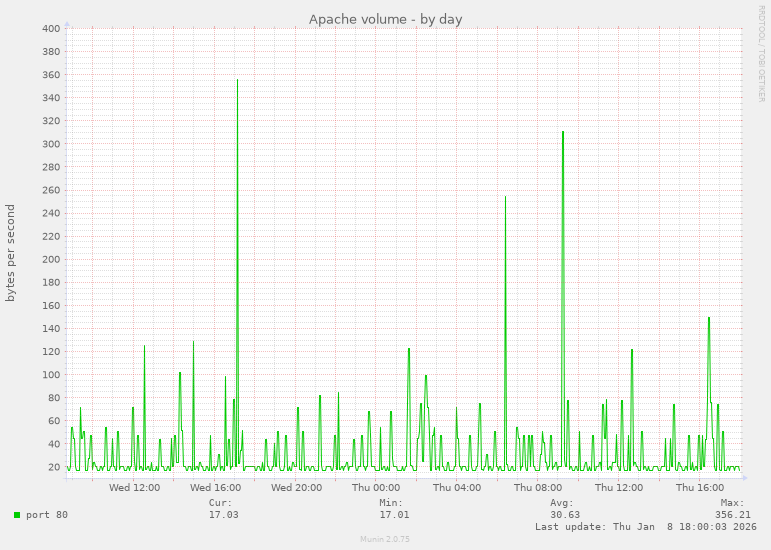Click the 200 y-axis label
This screenshot has height=550, width=771.
[51, 260]
